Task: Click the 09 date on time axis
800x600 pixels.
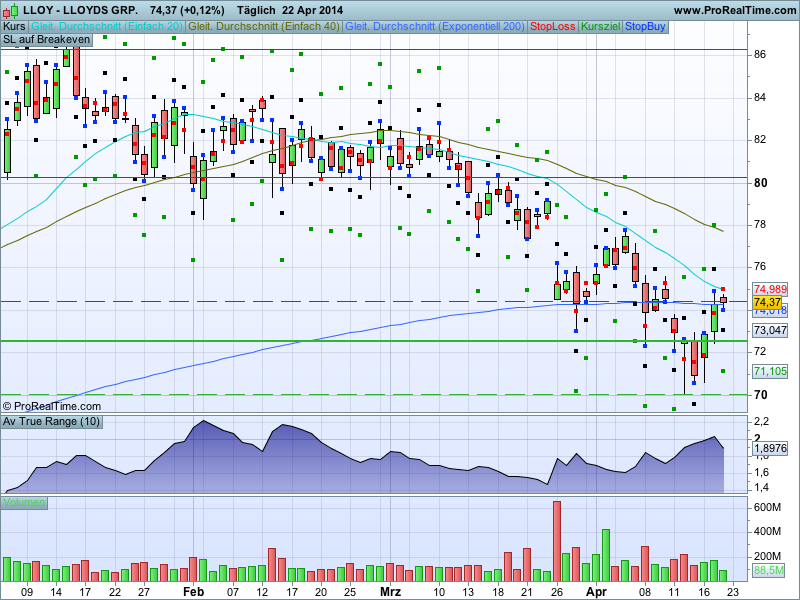Action: click(x=27, y=592)
